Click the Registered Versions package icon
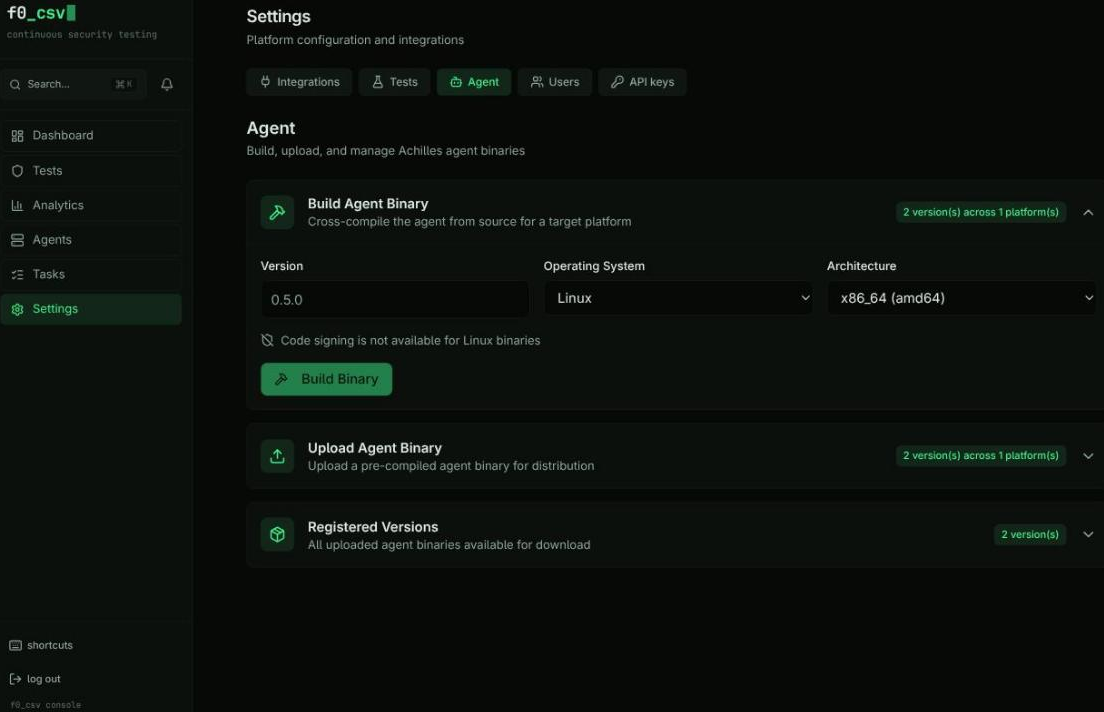The height and width of the screenshot is (712, 1104). tap(277, 535)
